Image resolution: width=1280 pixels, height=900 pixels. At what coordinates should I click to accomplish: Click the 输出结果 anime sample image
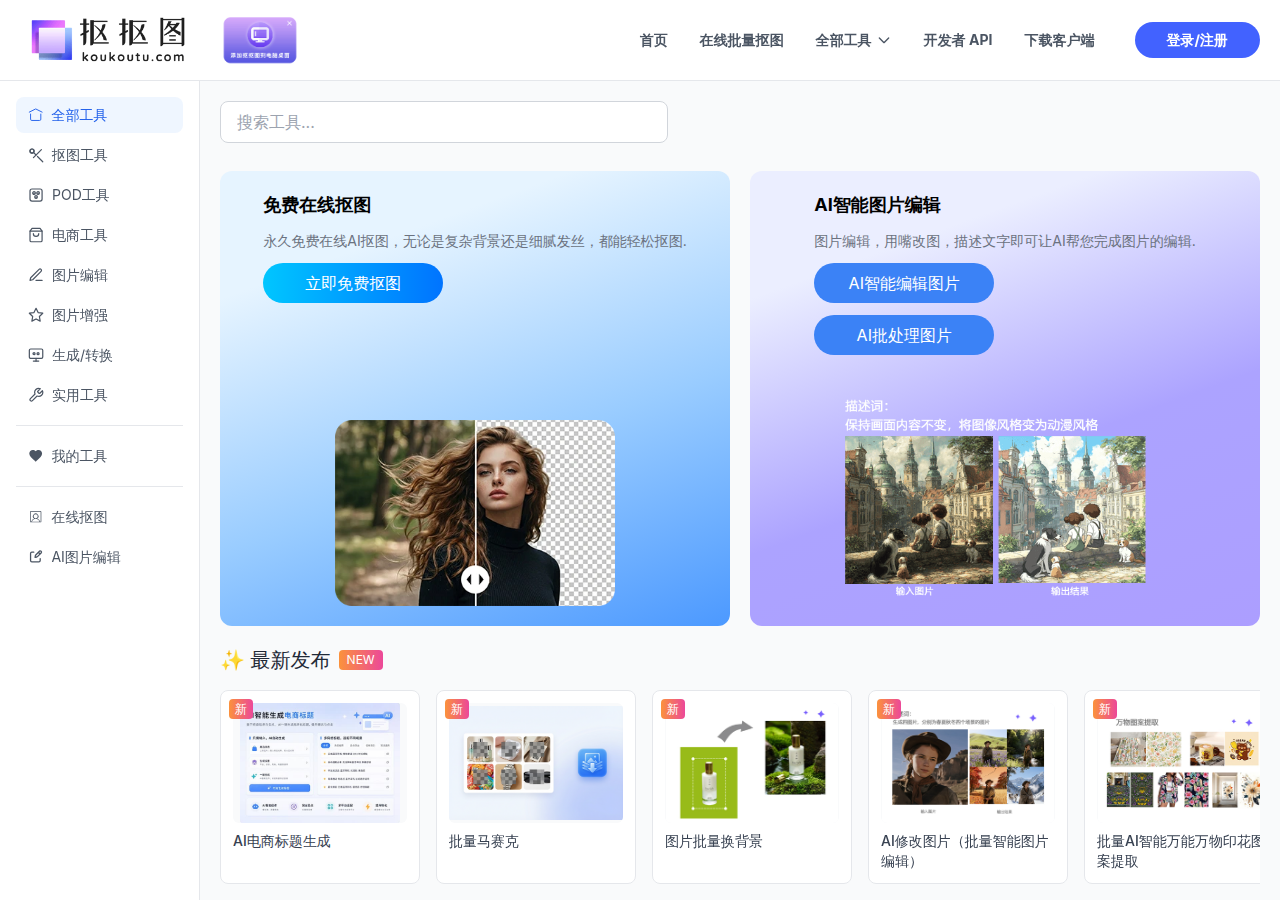[x=1072, y=510]
